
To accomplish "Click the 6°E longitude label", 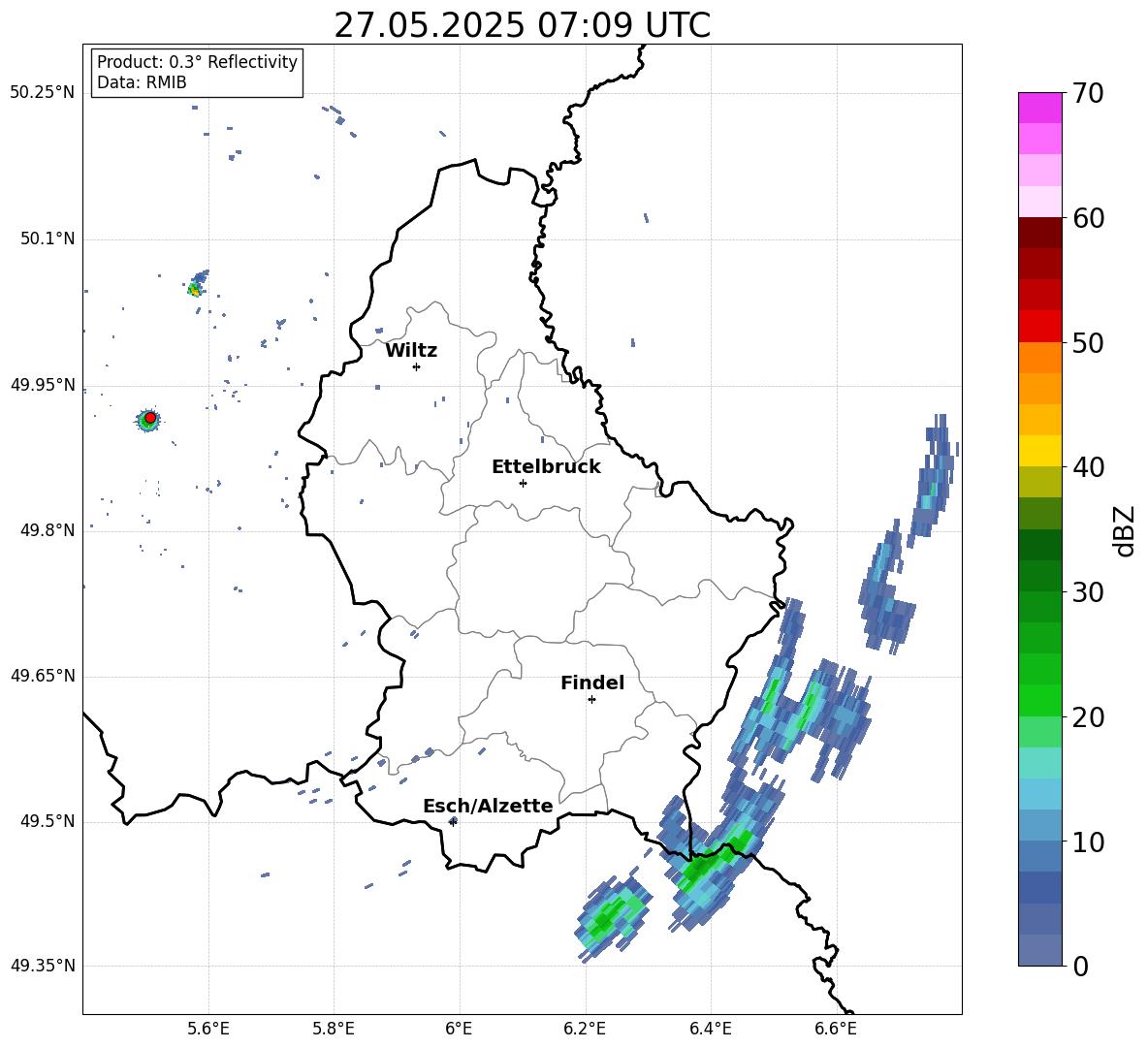I will coord(459,1029).
